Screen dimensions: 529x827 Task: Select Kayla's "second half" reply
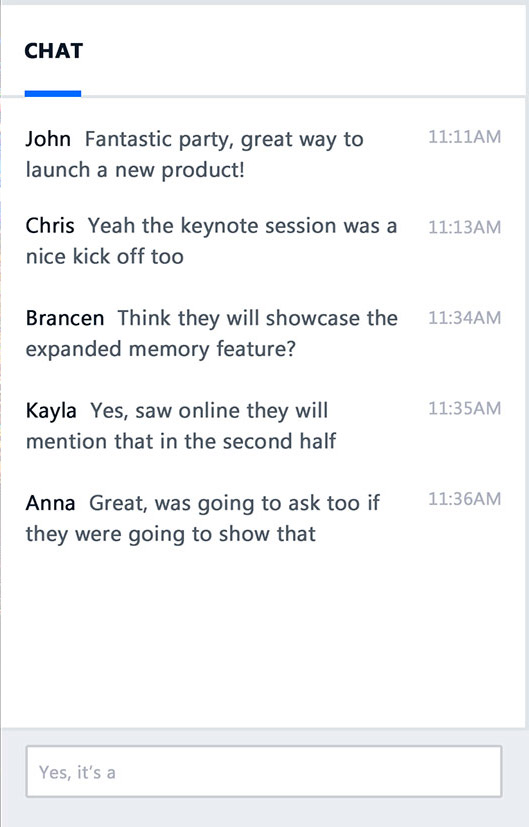pos(181,426)
